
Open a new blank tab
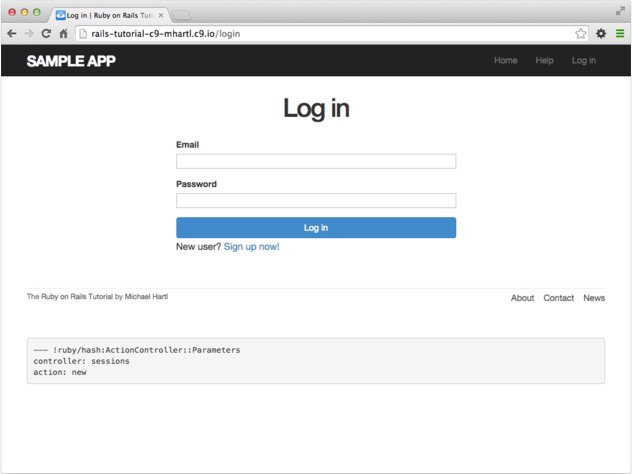(182, 16)
